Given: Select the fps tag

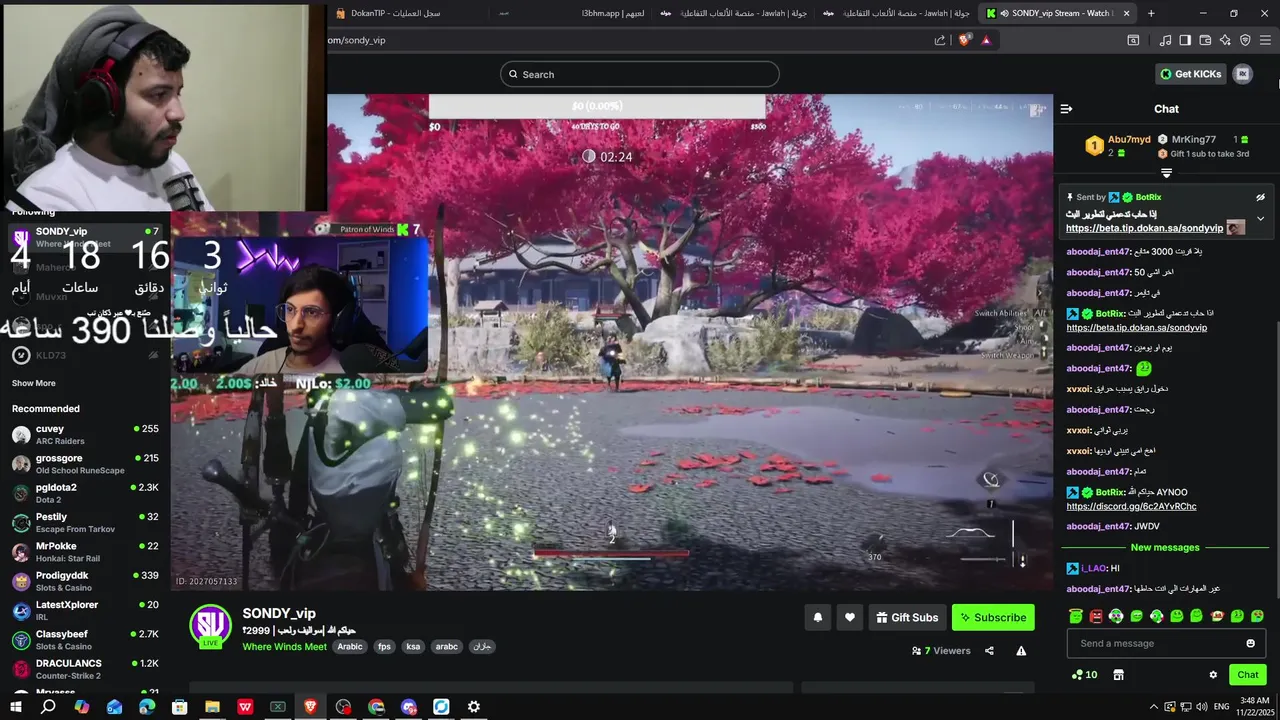Looking at the screenshot, I should point(384,647).
